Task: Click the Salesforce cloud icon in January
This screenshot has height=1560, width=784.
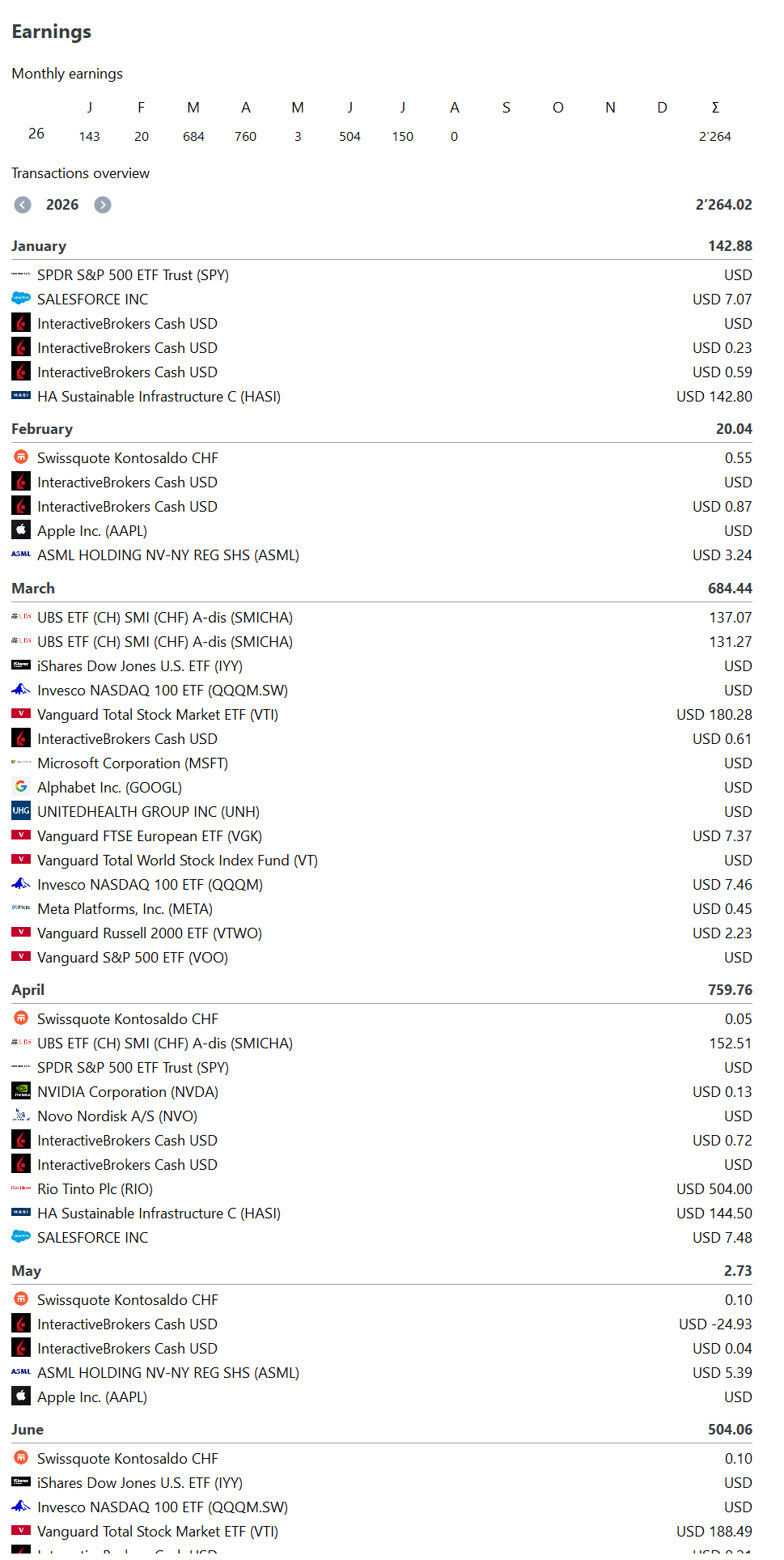Action: click(21, 299)
